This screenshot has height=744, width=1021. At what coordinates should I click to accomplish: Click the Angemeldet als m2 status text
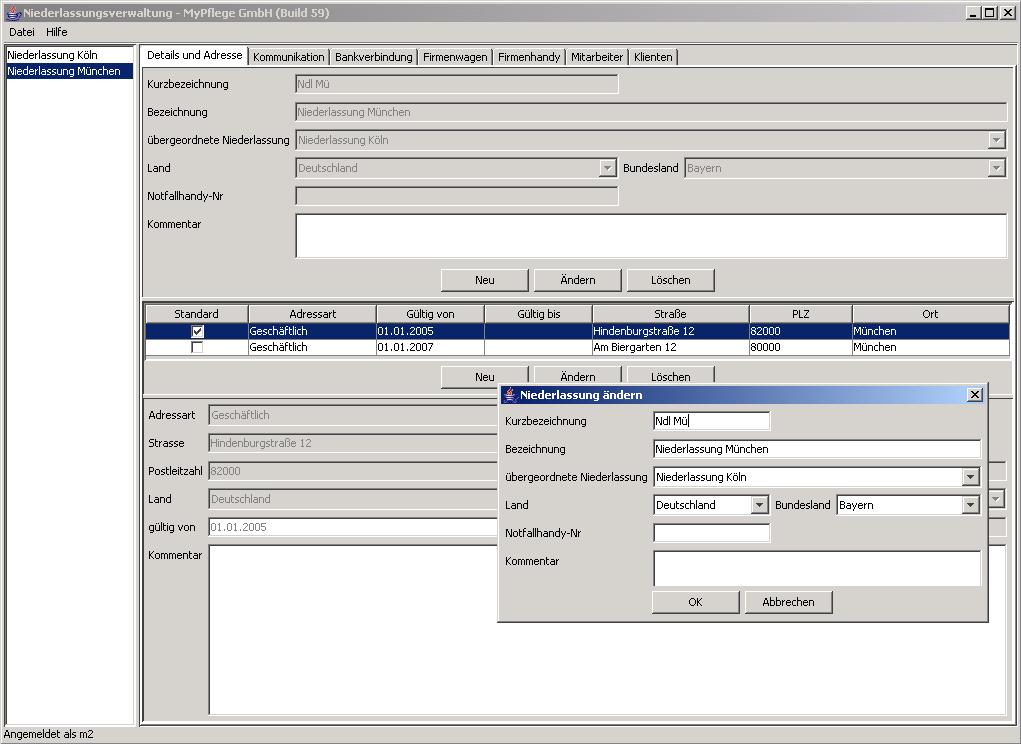[x=49, y=734]
